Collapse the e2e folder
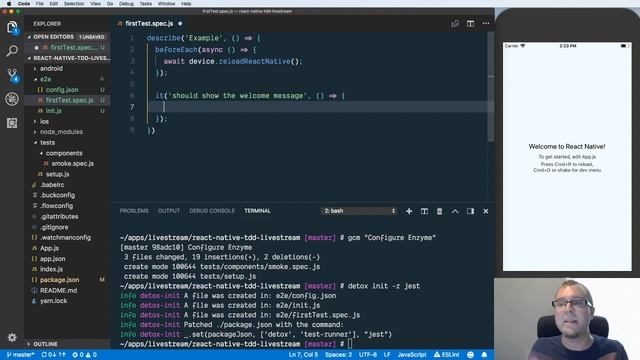This screenshot has width=640, height=360. [46, 79]
